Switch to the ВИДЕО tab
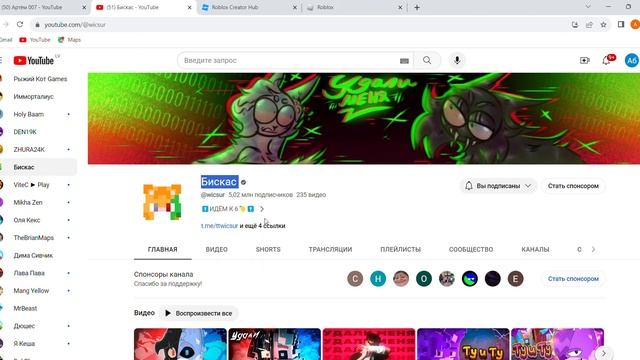The width and height of the screenshot is (640, 360). pyautogui.click(x=217, y=249)
